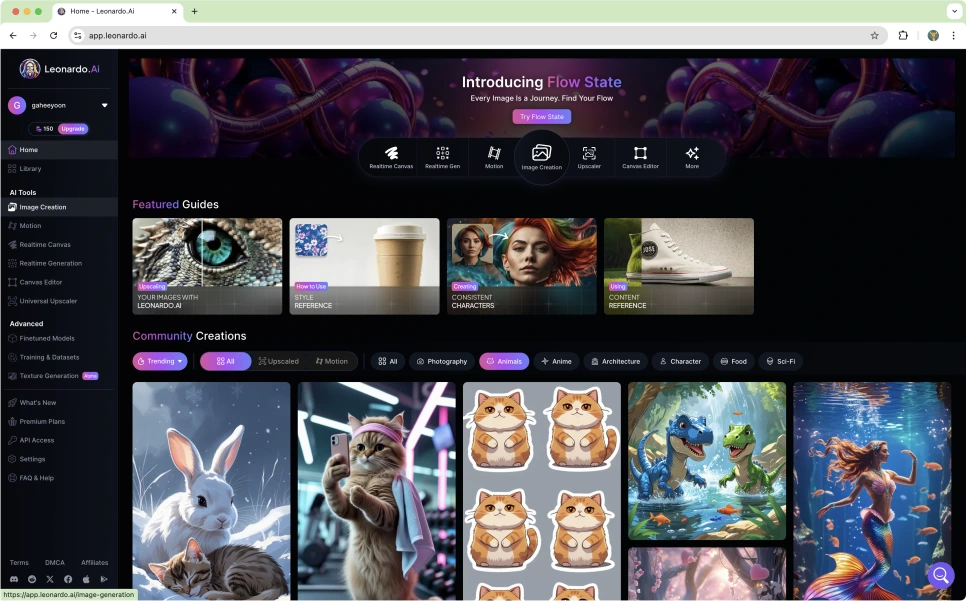The image size is (966, 601).
Task: Open the Trending sort dropdown
Action: (160, 361)
